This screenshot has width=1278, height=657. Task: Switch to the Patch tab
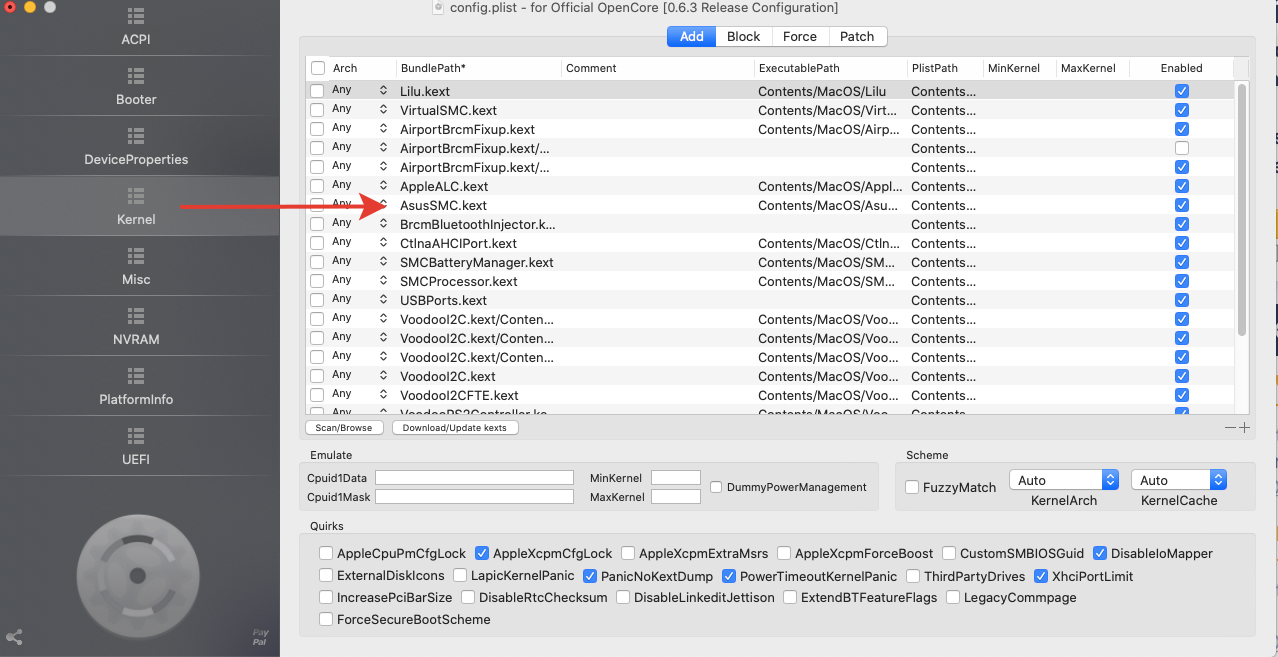pyautogui.click(x=857, y=36)
